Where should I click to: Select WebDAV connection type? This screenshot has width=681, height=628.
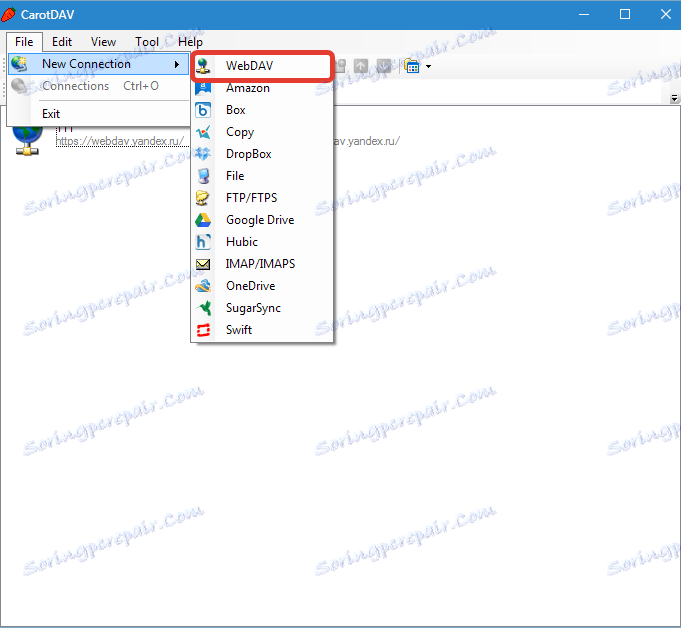(x=262, y=66)
